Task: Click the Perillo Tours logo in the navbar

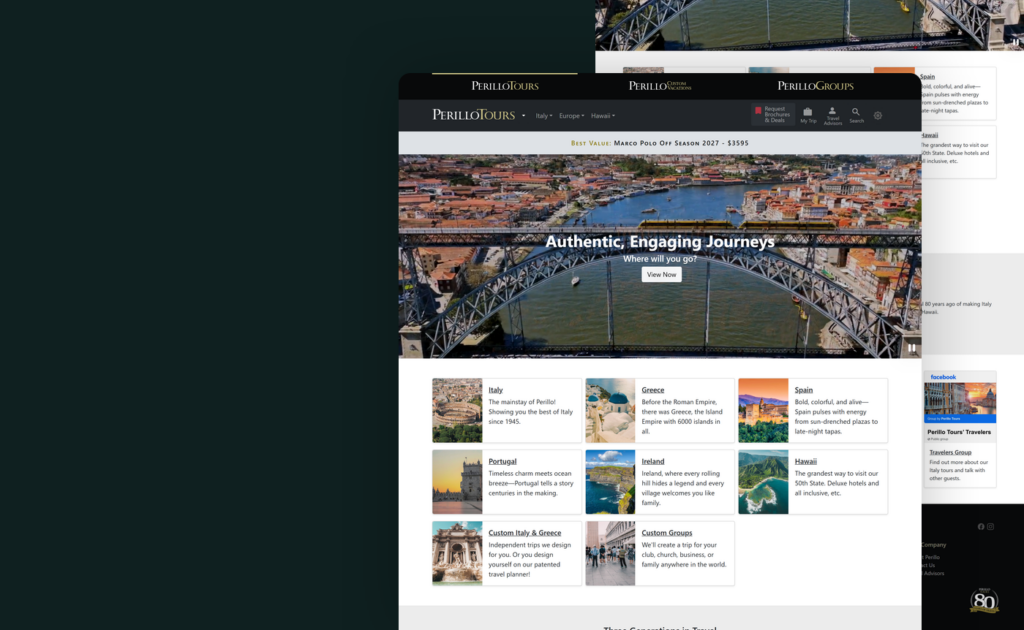Action: [x=473, y=115]
